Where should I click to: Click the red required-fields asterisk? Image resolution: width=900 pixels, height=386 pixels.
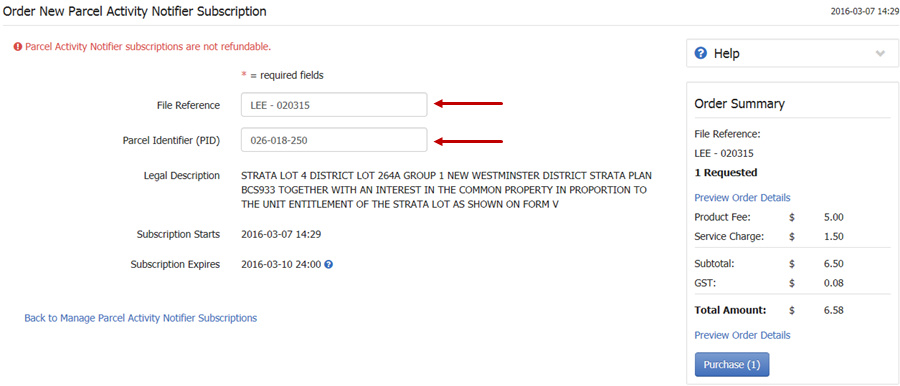click(244, 75)
